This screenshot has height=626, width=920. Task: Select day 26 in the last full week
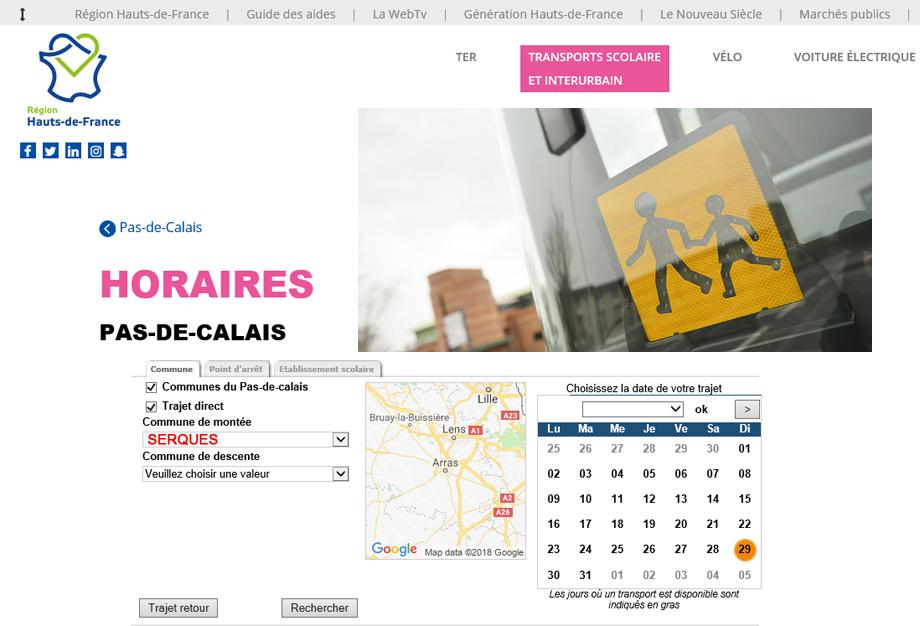(649, 549)
